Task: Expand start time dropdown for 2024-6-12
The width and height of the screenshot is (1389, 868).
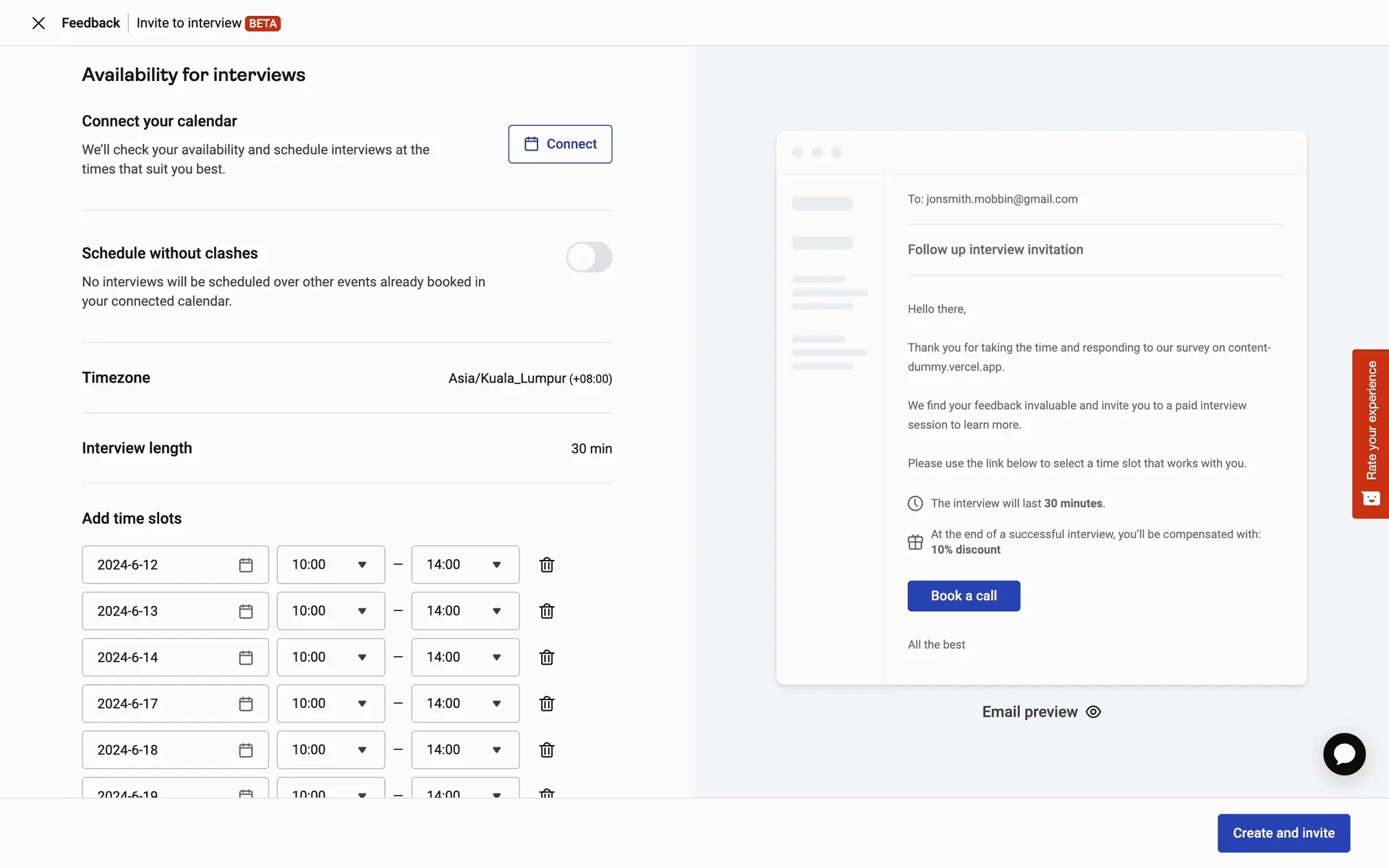Action: (x=331, y=565)
